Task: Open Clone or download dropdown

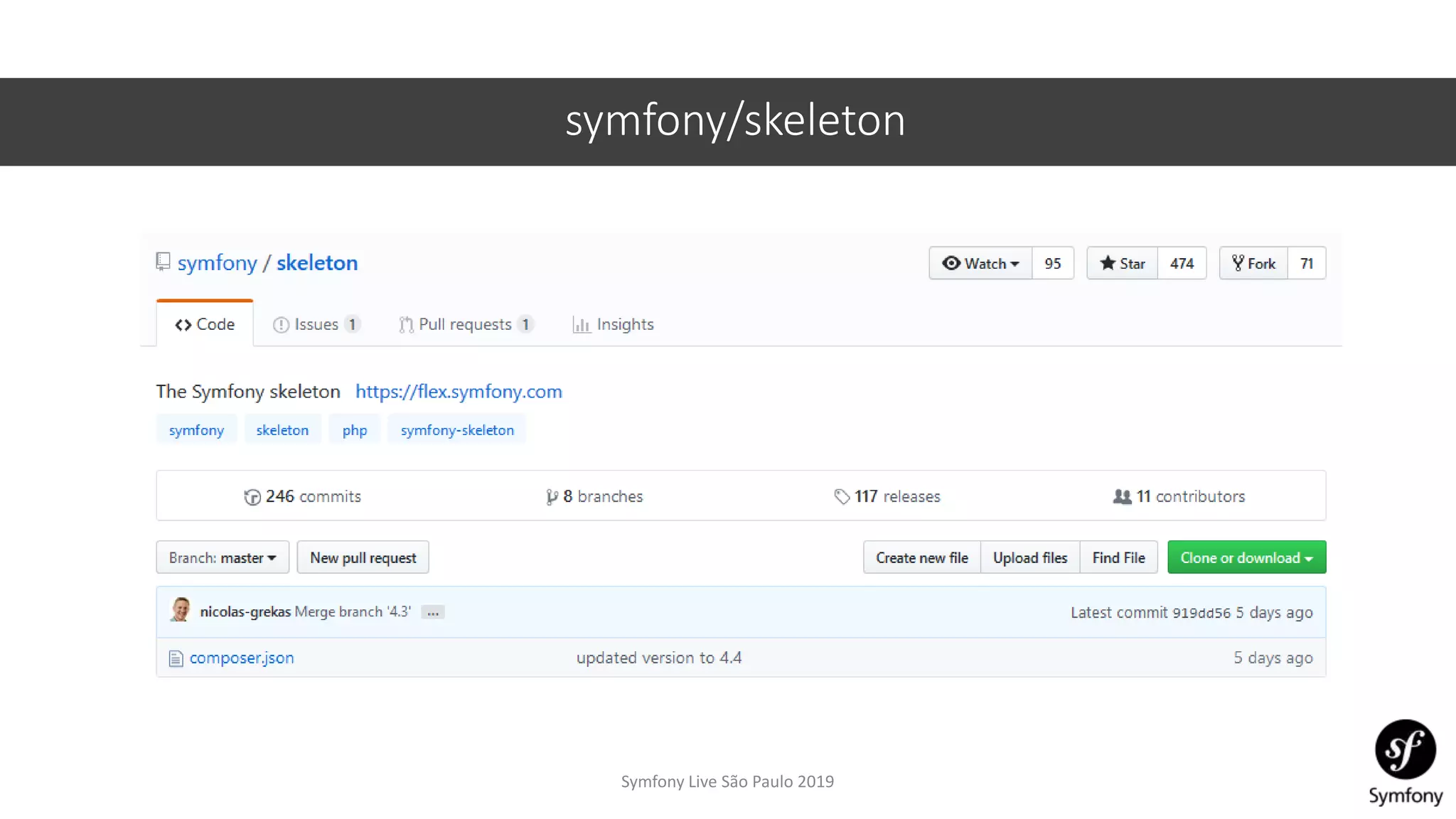Action: [1247, 557]
